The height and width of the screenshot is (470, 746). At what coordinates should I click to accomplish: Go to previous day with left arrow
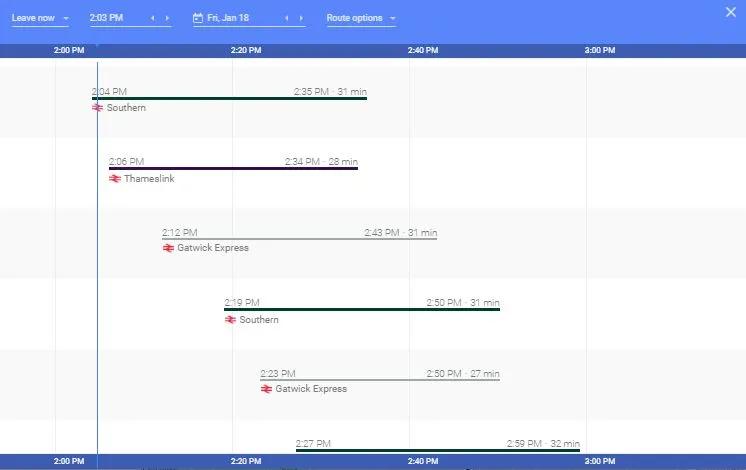tap(286, 18)
